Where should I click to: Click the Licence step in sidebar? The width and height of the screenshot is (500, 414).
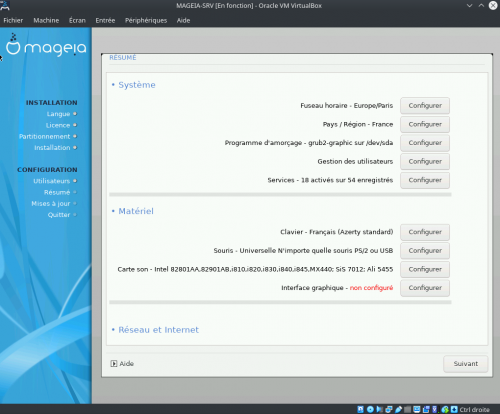(x=58, y=125)
